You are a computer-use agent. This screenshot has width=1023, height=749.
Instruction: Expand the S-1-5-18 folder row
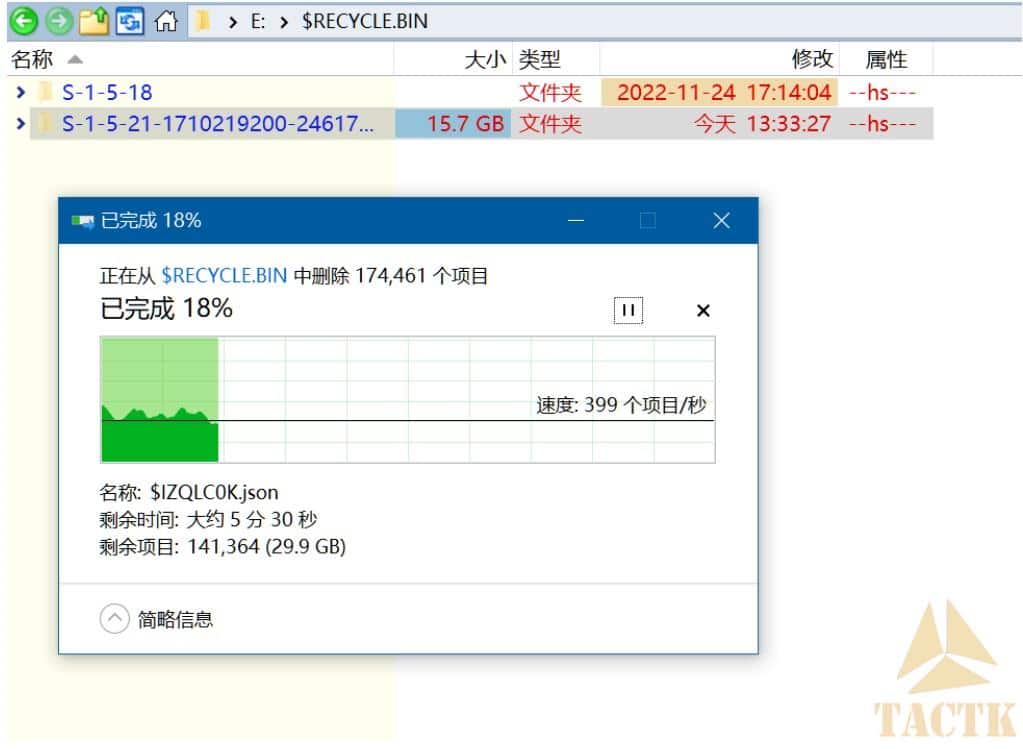pos(20,92)
